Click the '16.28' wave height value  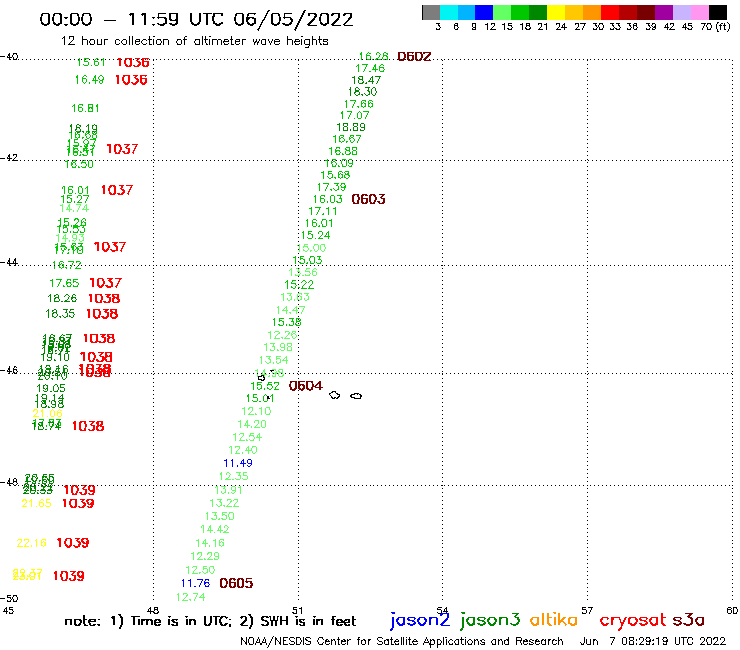point(374,57)
